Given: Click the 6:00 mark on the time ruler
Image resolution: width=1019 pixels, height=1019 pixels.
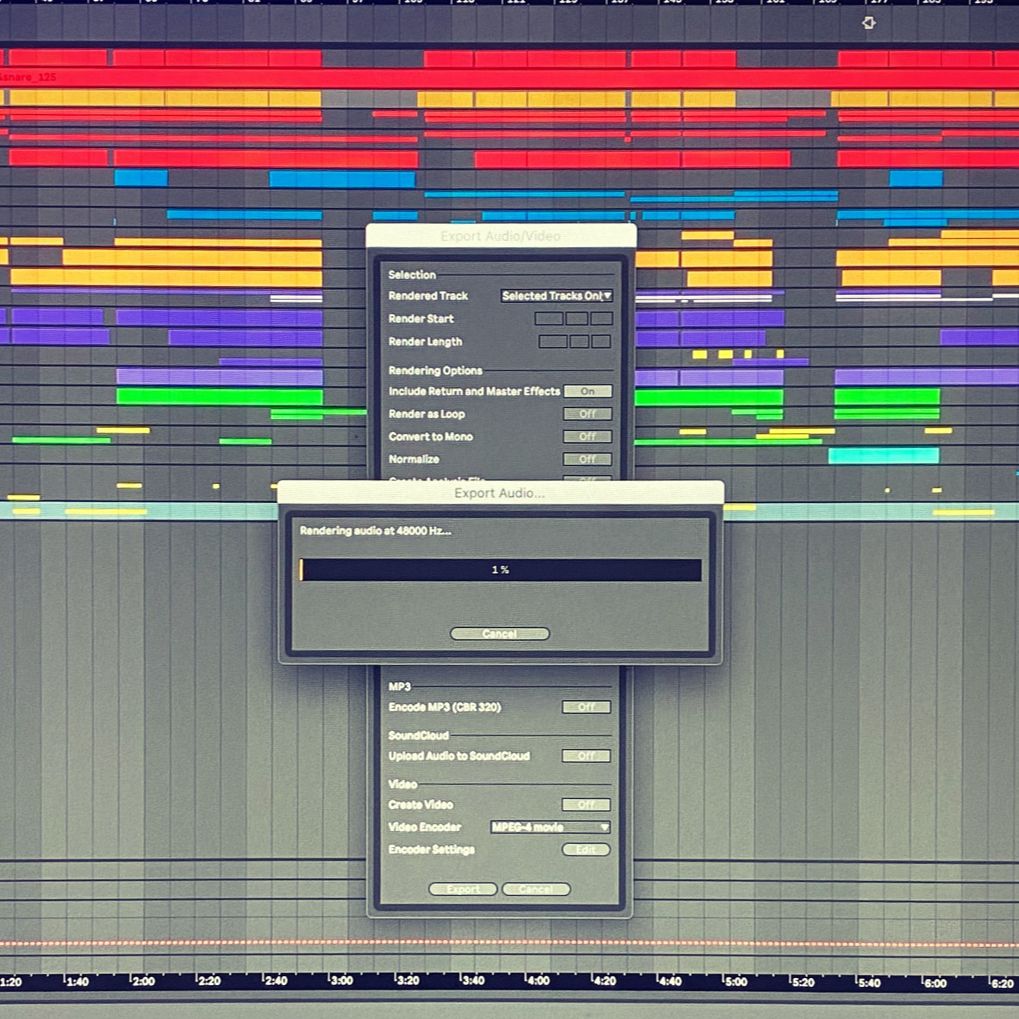Looking at the screenshot, I should coord(935,983).
